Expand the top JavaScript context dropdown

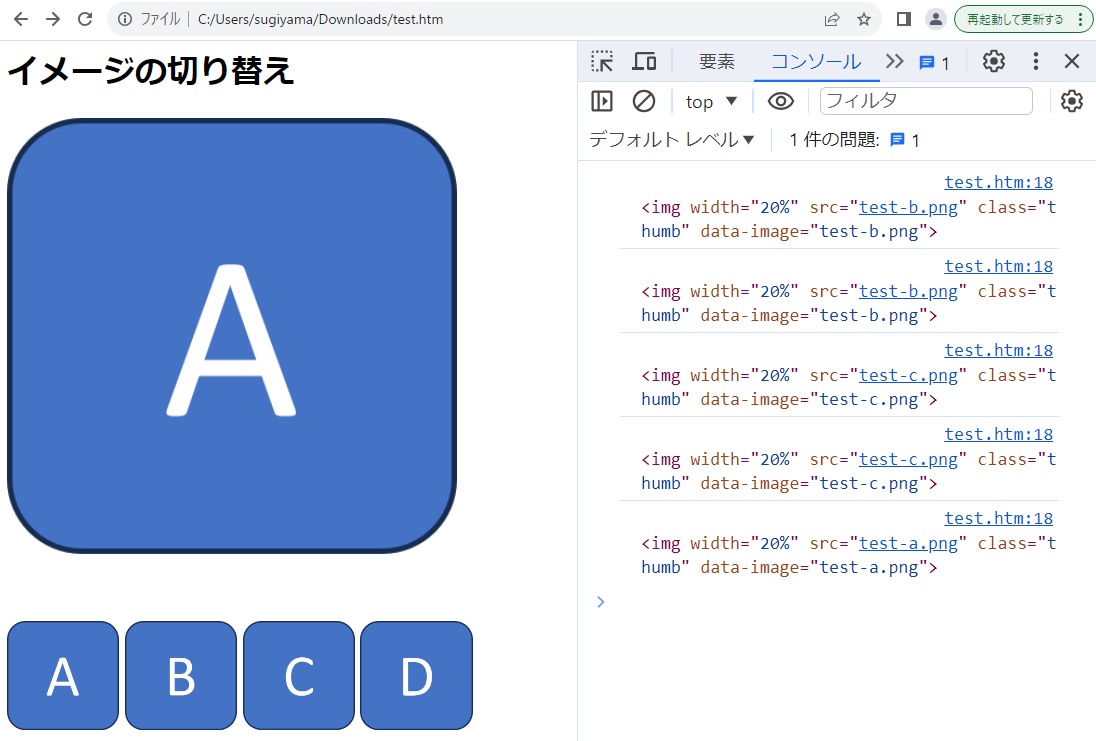click(x=711, y=101)
